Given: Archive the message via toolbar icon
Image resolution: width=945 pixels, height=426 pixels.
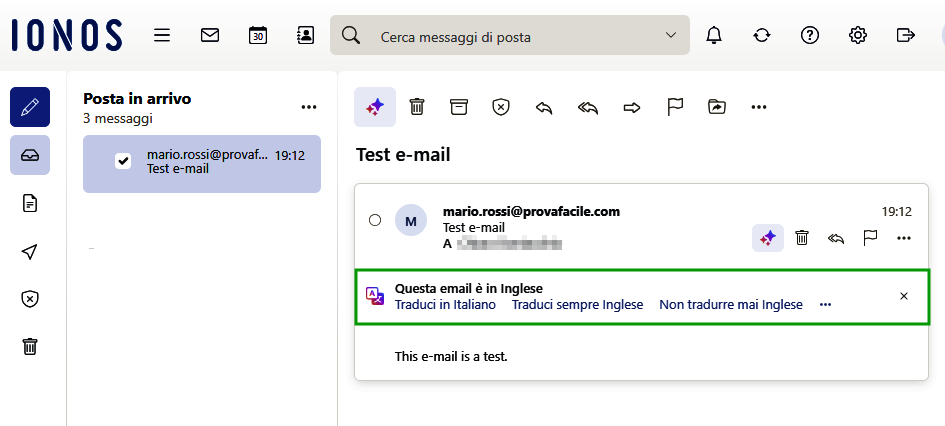Looking at the screenshot, I should click(x=459, y=107).
